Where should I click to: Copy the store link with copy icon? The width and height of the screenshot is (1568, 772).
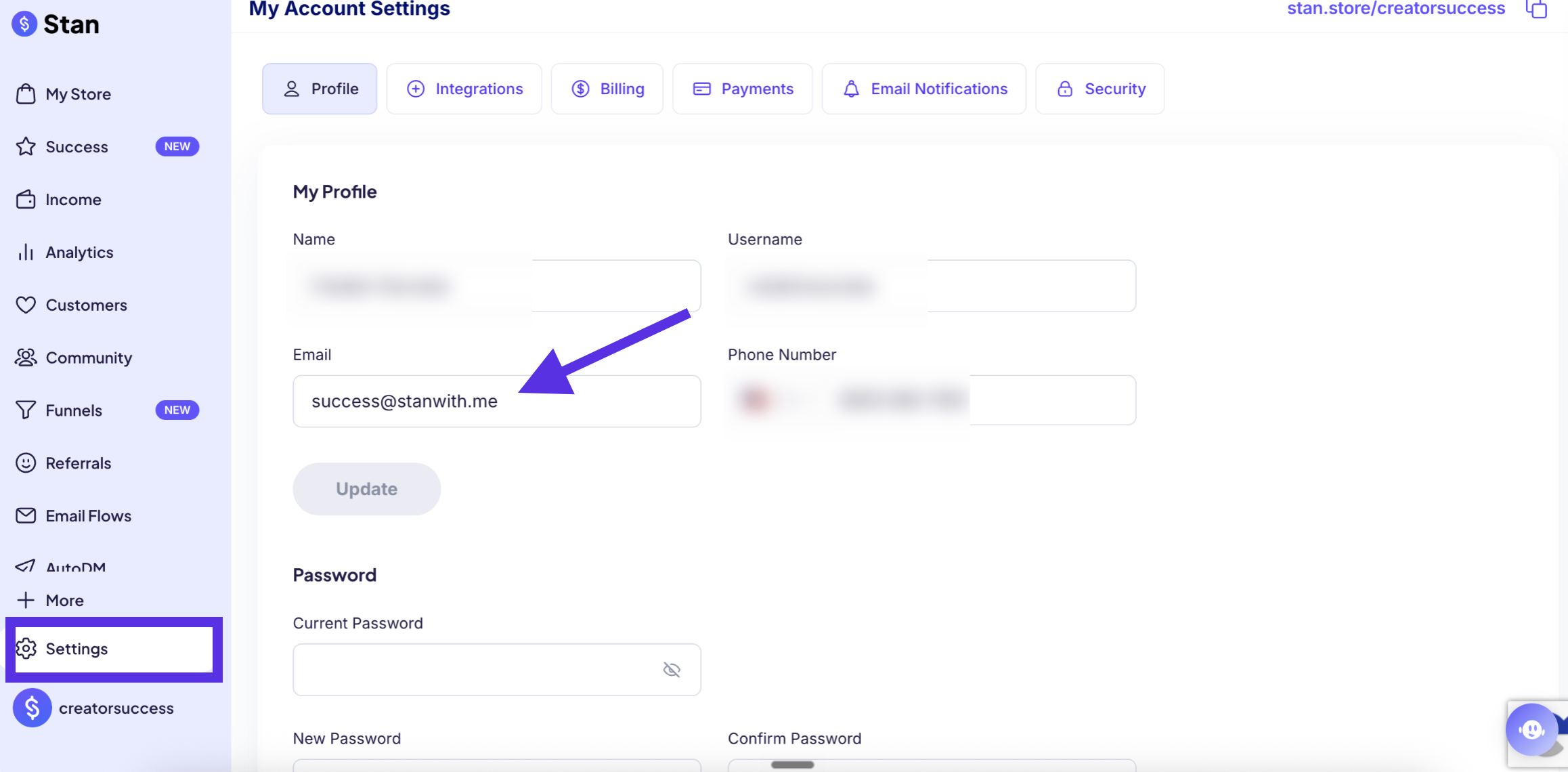pos(1537,9)
